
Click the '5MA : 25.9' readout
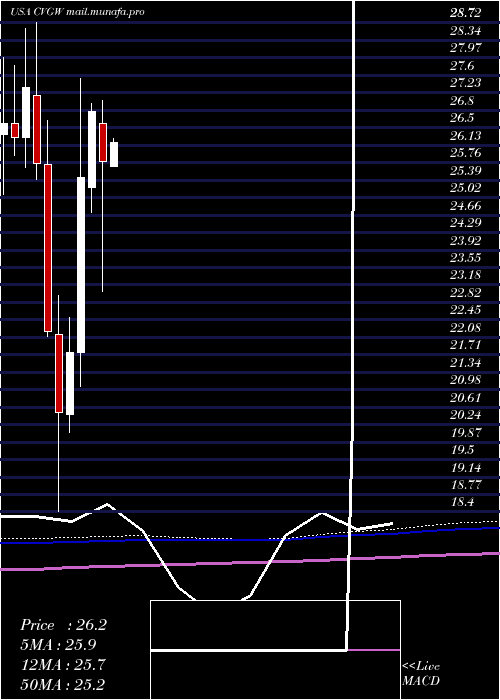[x=58, y=645]
